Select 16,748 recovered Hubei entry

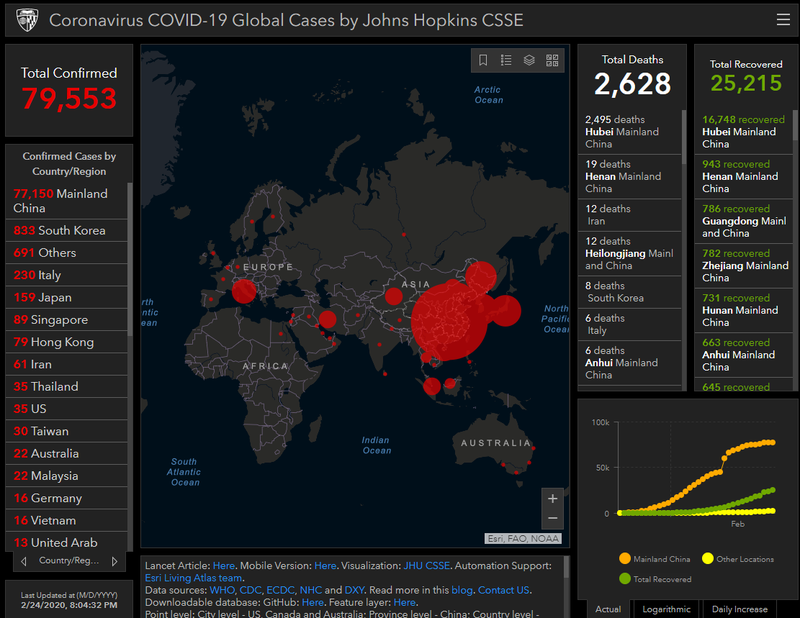point(744,132)
